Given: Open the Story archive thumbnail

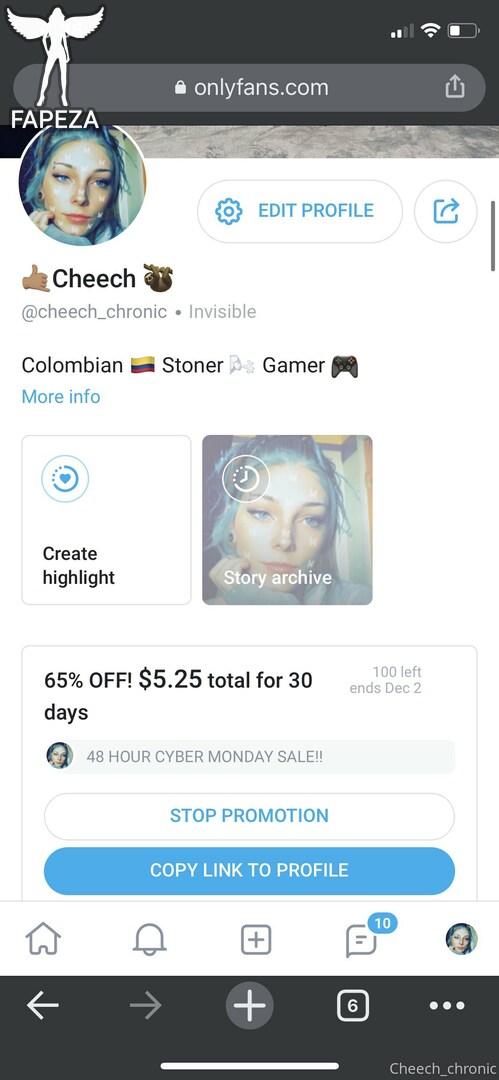Looking at the screenshot, I should click(287, 520).
